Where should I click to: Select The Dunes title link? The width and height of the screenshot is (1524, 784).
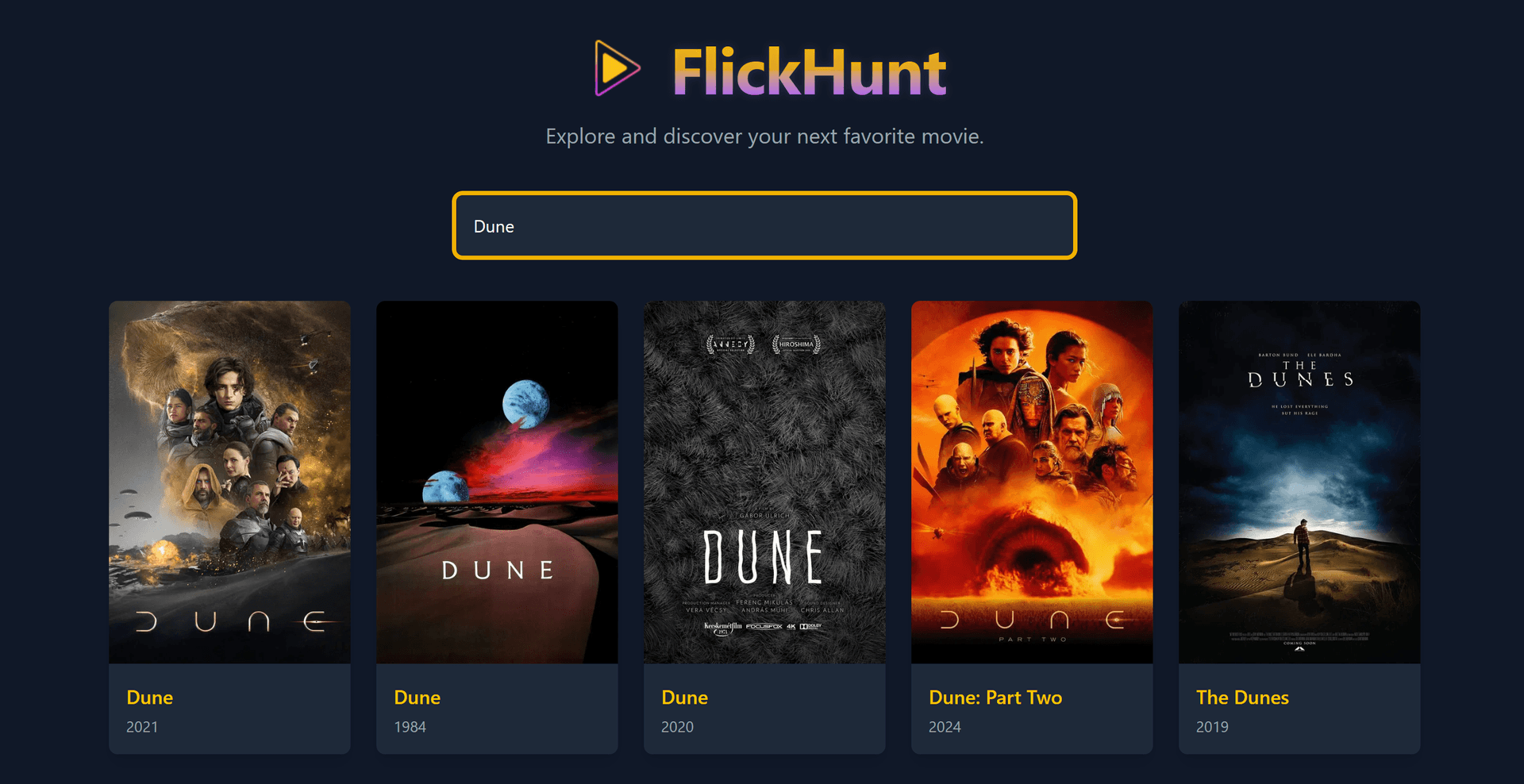(1242, 698)
